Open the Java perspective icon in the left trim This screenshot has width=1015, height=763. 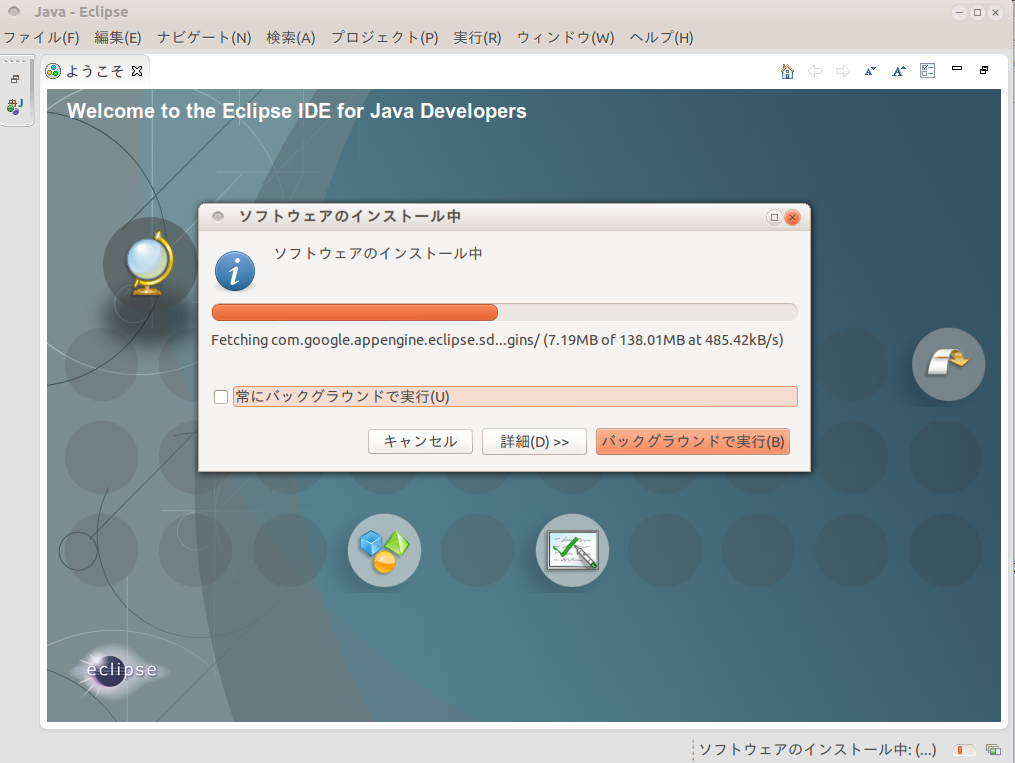coord(15,107)
